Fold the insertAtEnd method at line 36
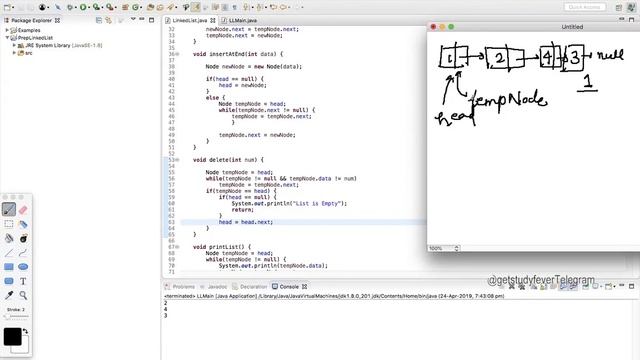This screenshot has width=640, height=360. point(178,54)
